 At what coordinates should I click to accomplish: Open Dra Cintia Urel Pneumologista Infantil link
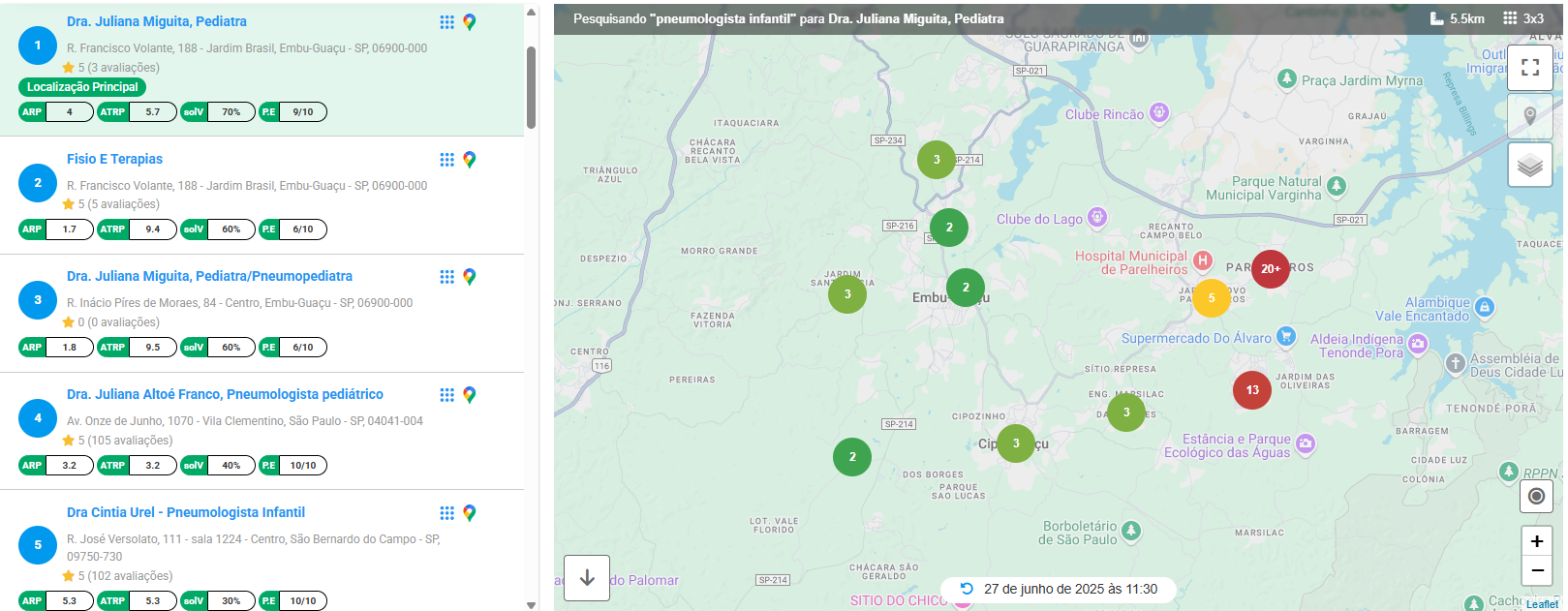[x=186, y=512]
